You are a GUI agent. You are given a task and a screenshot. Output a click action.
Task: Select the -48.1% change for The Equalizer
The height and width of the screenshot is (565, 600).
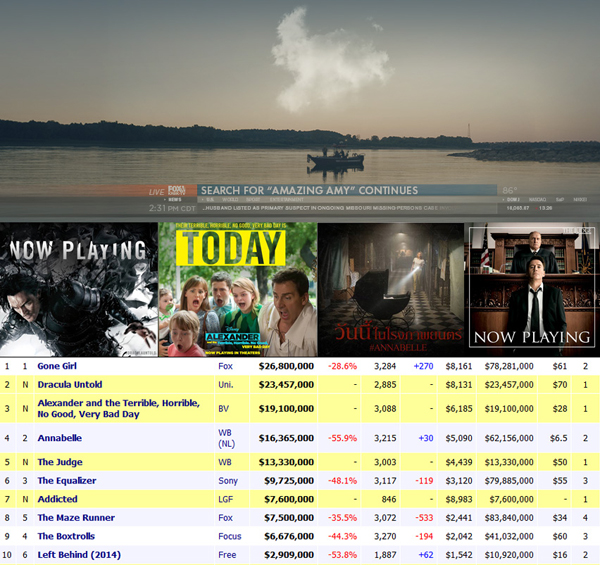tap(342, 480)
